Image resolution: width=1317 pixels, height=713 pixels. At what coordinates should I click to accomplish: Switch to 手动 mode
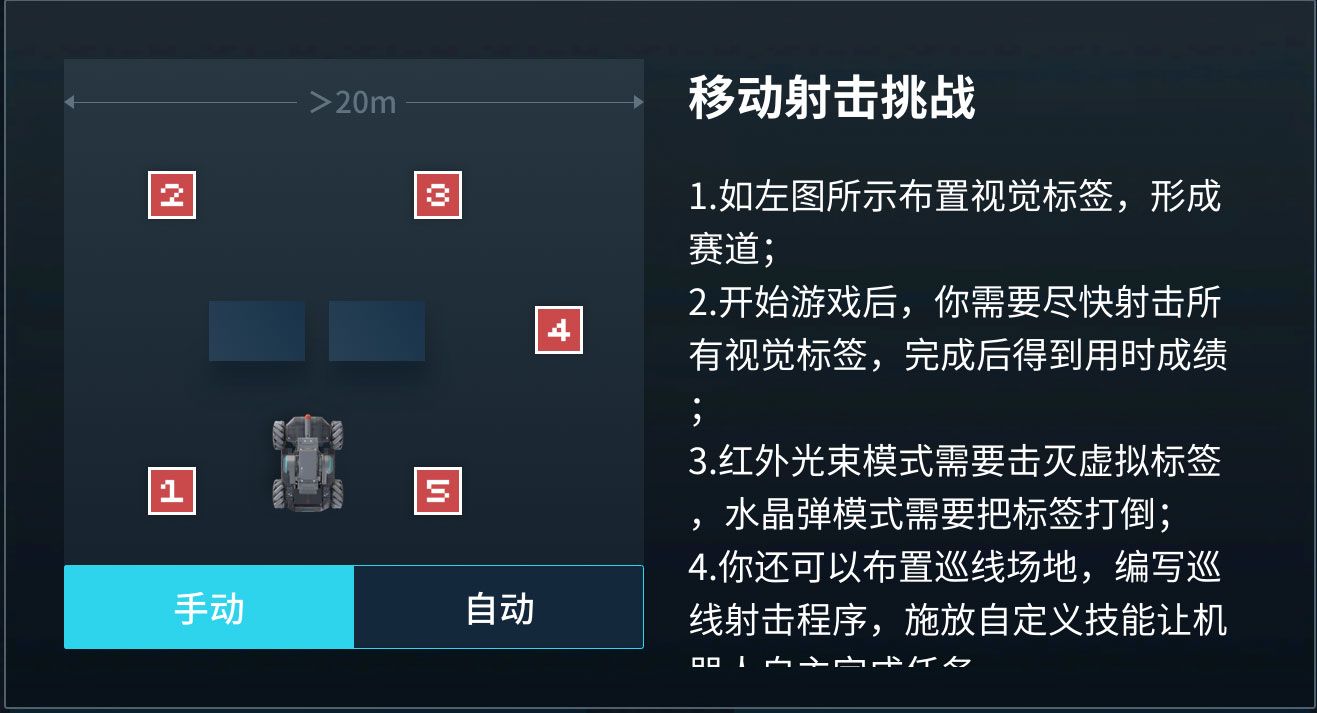pos(209,607)
